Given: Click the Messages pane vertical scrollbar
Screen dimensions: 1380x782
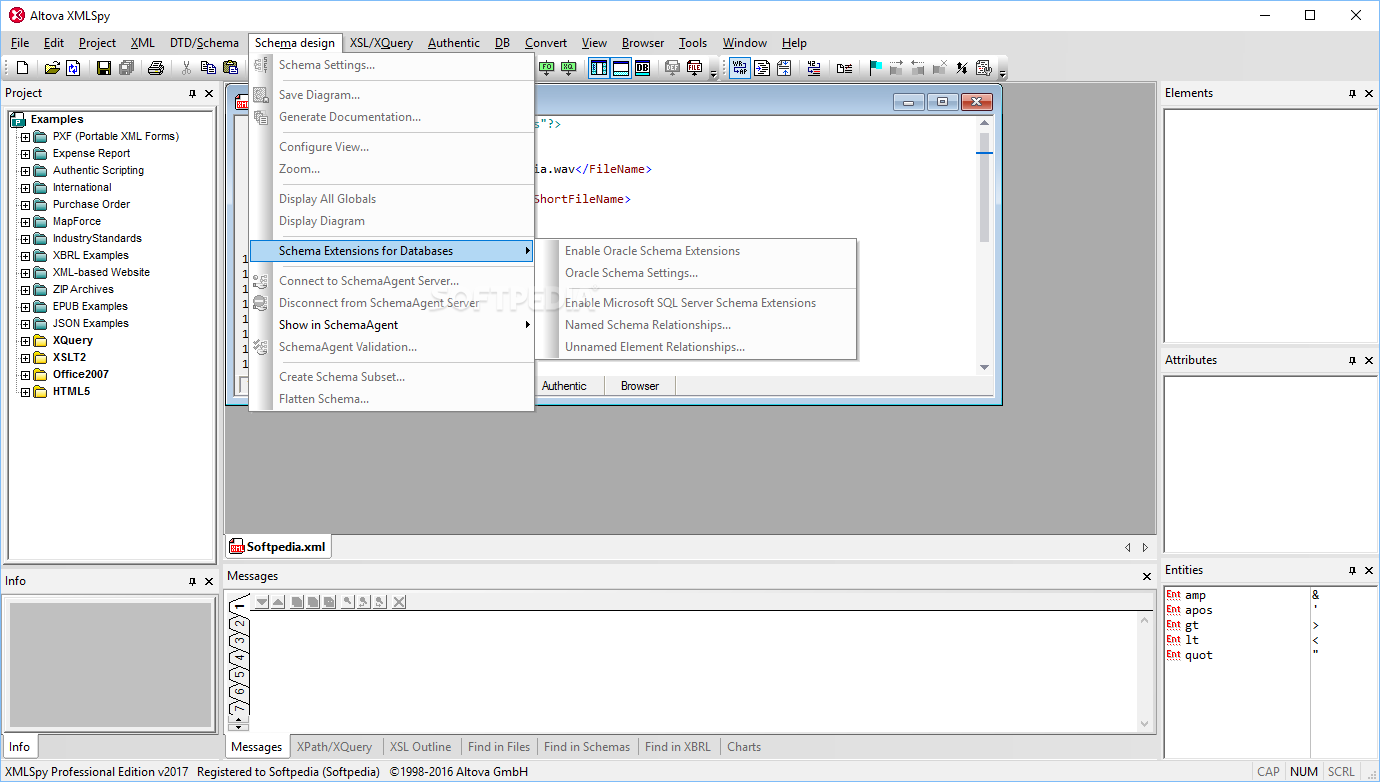Looking at the screenshot, I should [1146, 672].
